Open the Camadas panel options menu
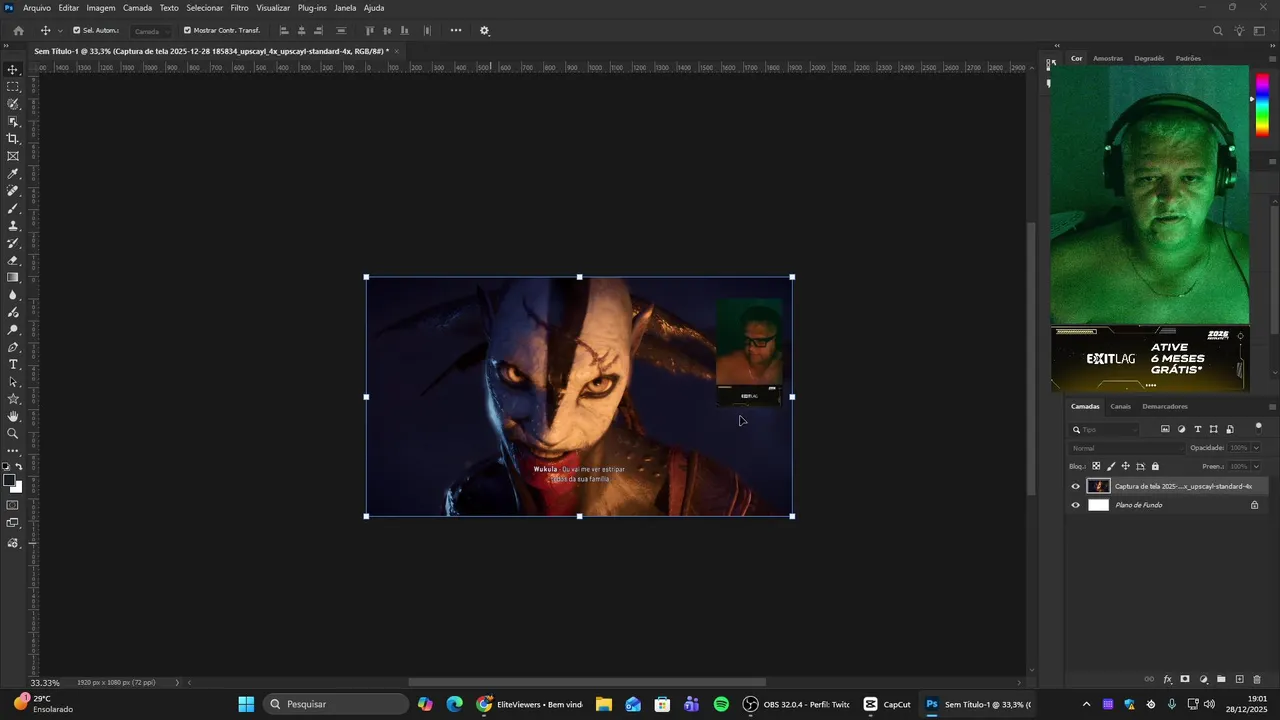1280x720 pixels. 1272,407
